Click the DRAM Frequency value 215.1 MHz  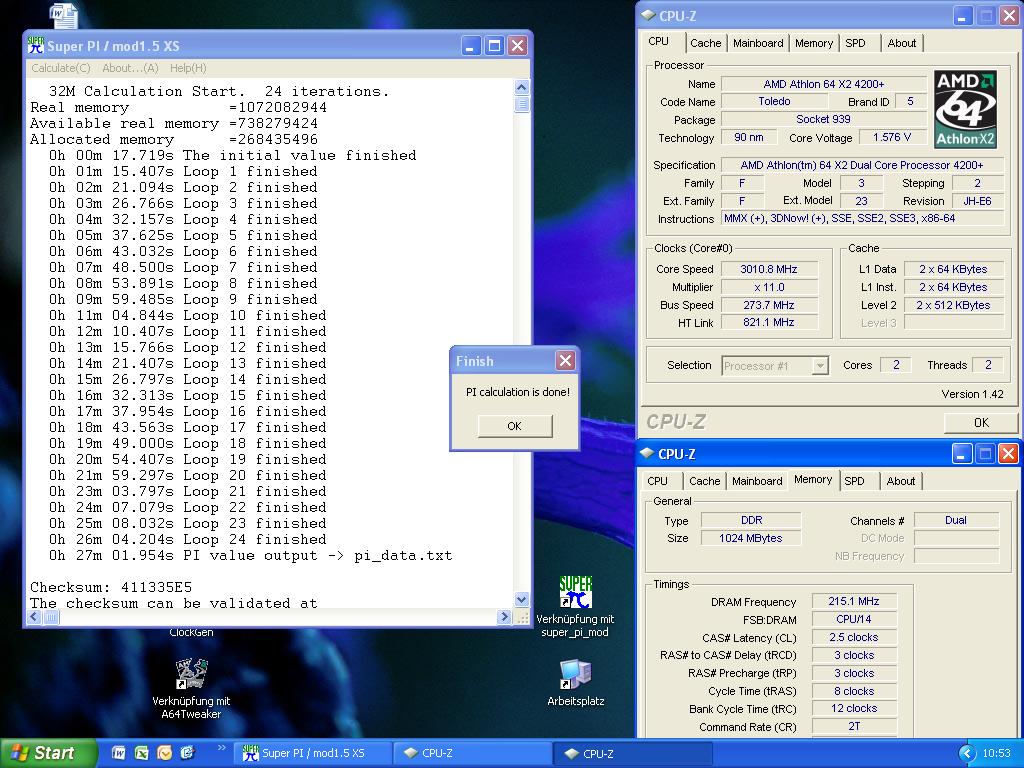tap(854, 601)
